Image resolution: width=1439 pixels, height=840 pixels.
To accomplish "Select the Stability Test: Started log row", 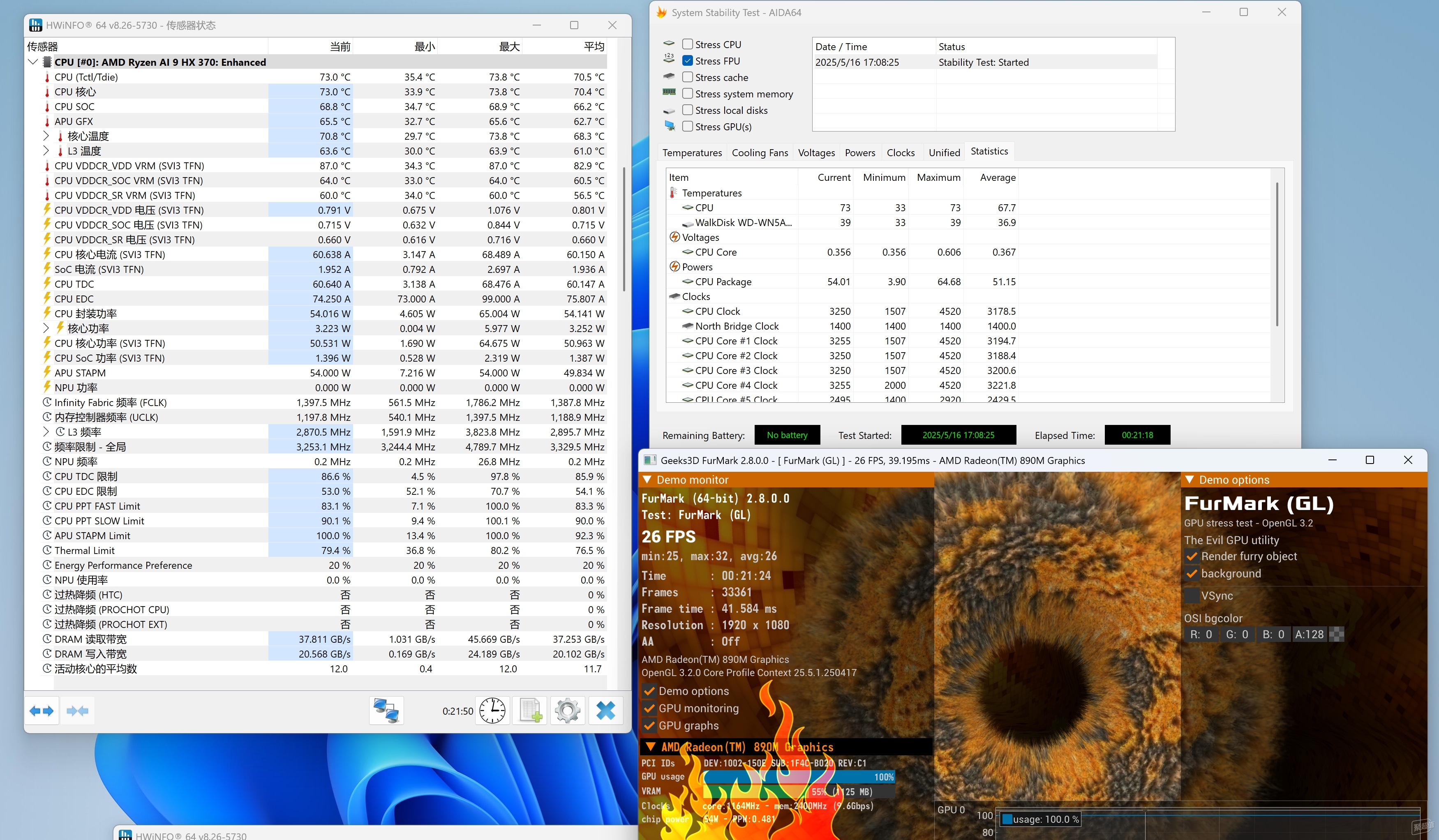I will click(985, 62).
